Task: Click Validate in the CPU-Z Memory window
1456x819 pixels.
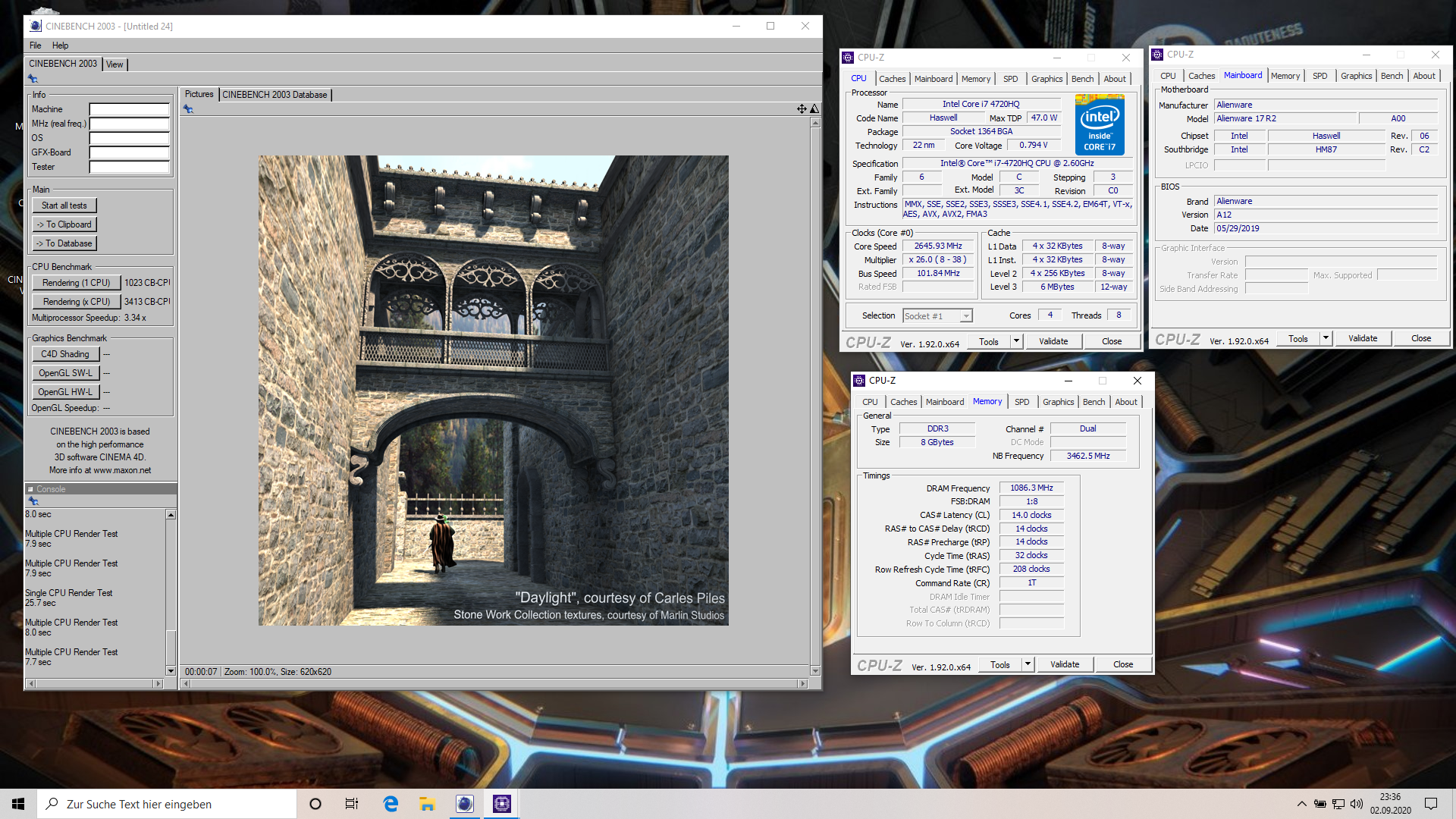Action: point(1065,664)
